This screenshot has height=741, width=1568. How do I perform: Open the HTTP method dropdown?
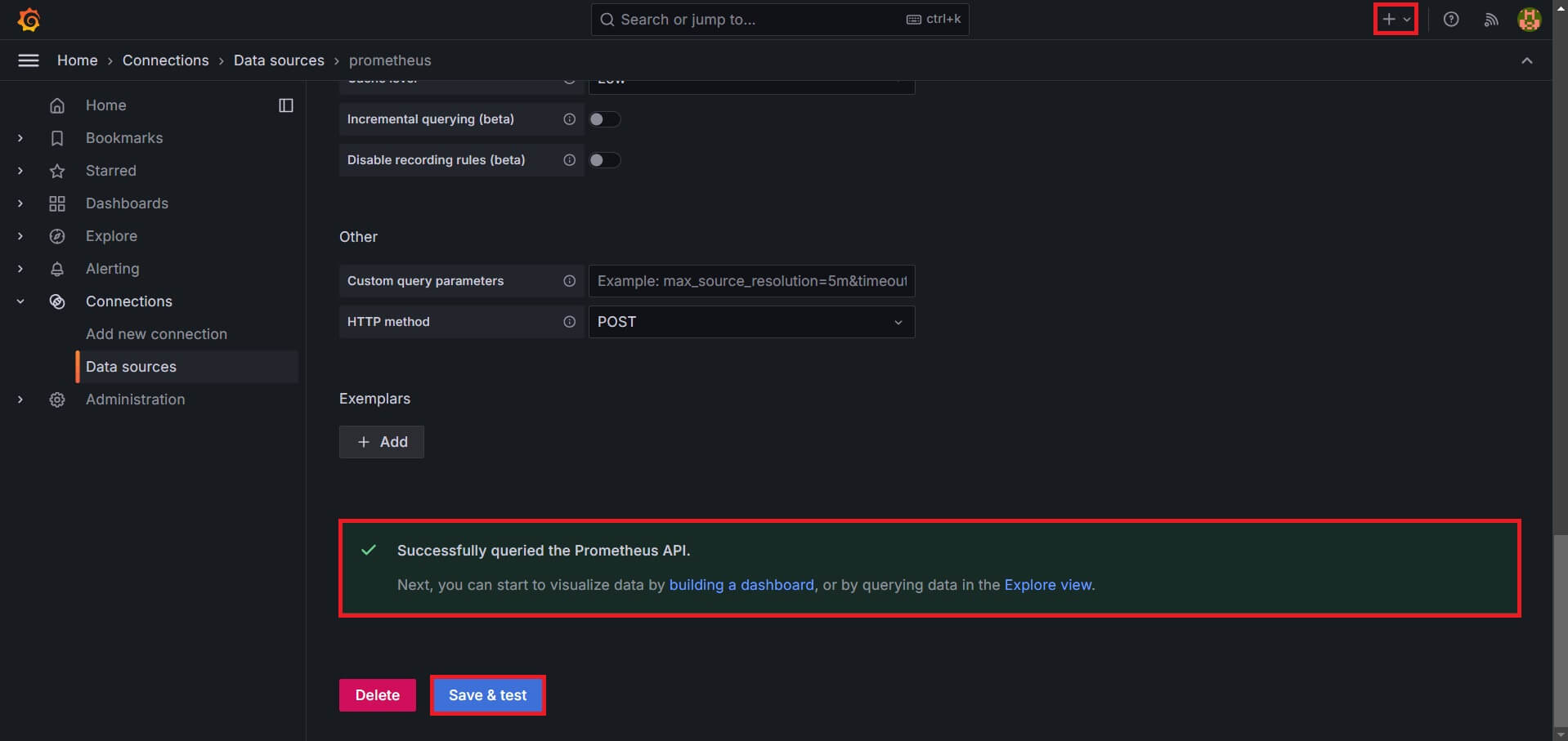[x=750, y=321]
